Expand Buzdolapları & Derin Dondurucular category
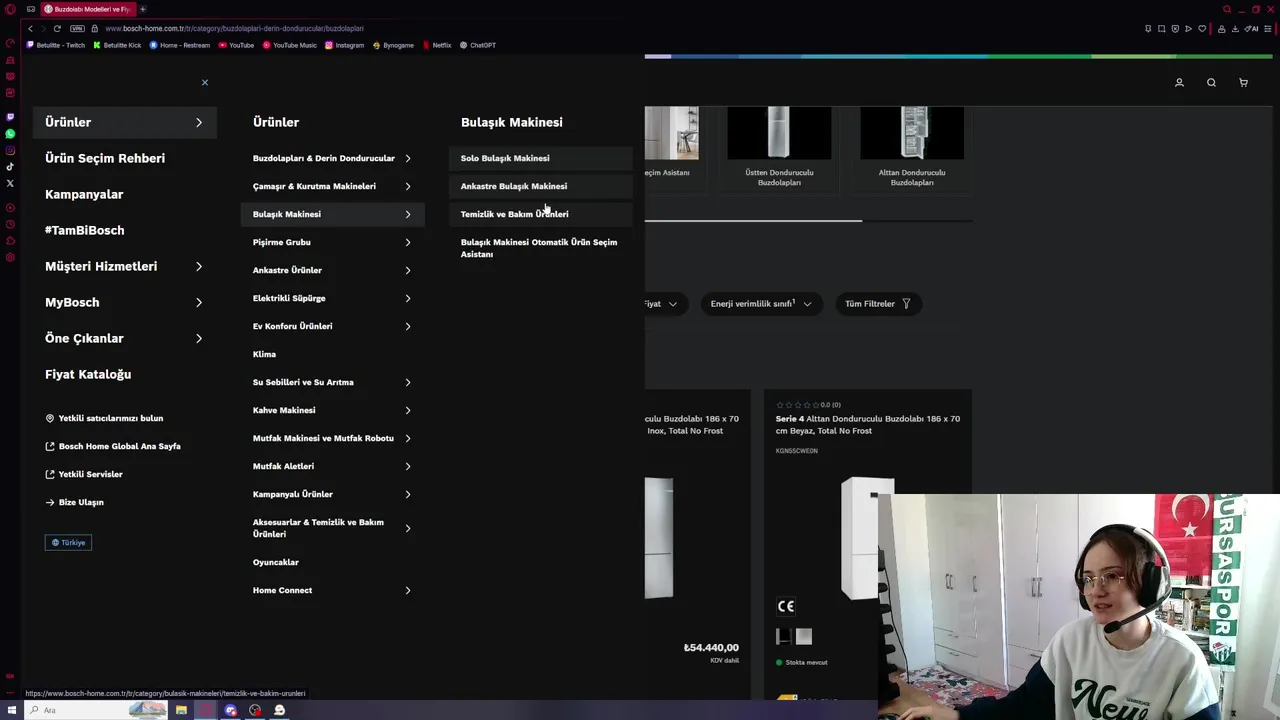The image size is (1280, 720). tap(333, 158)
